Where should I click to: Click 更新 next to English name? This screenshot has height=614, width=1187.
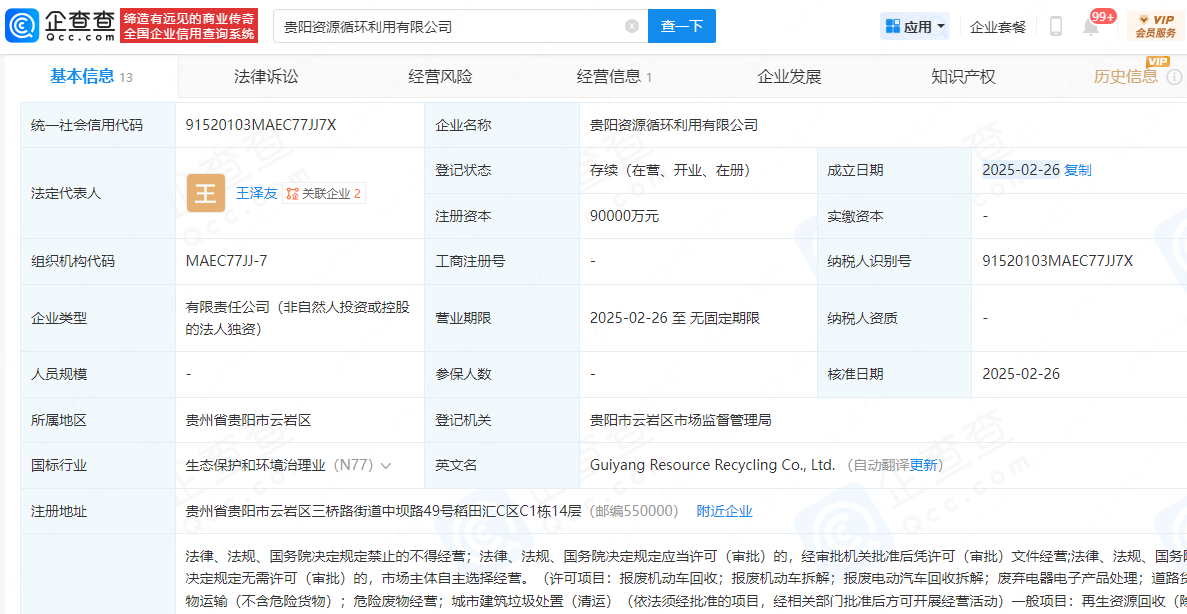coord(922,465)
